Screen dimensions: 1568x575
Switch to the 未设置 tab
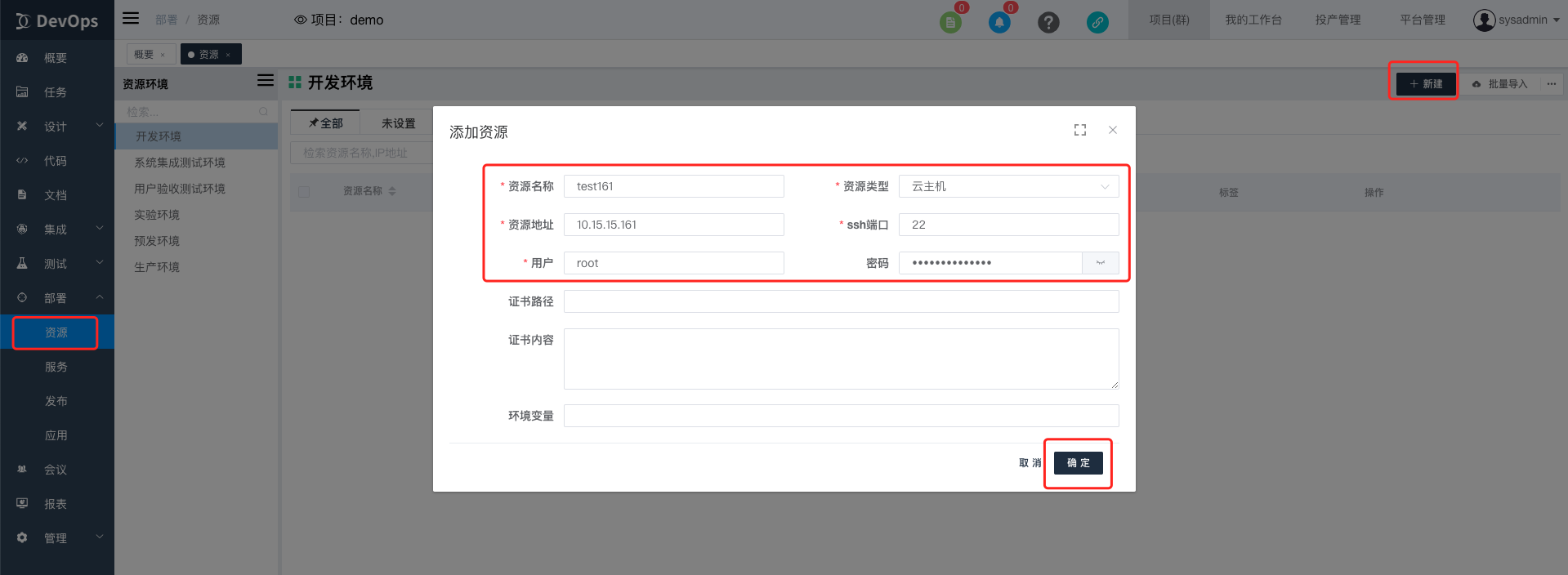(398, 123)
